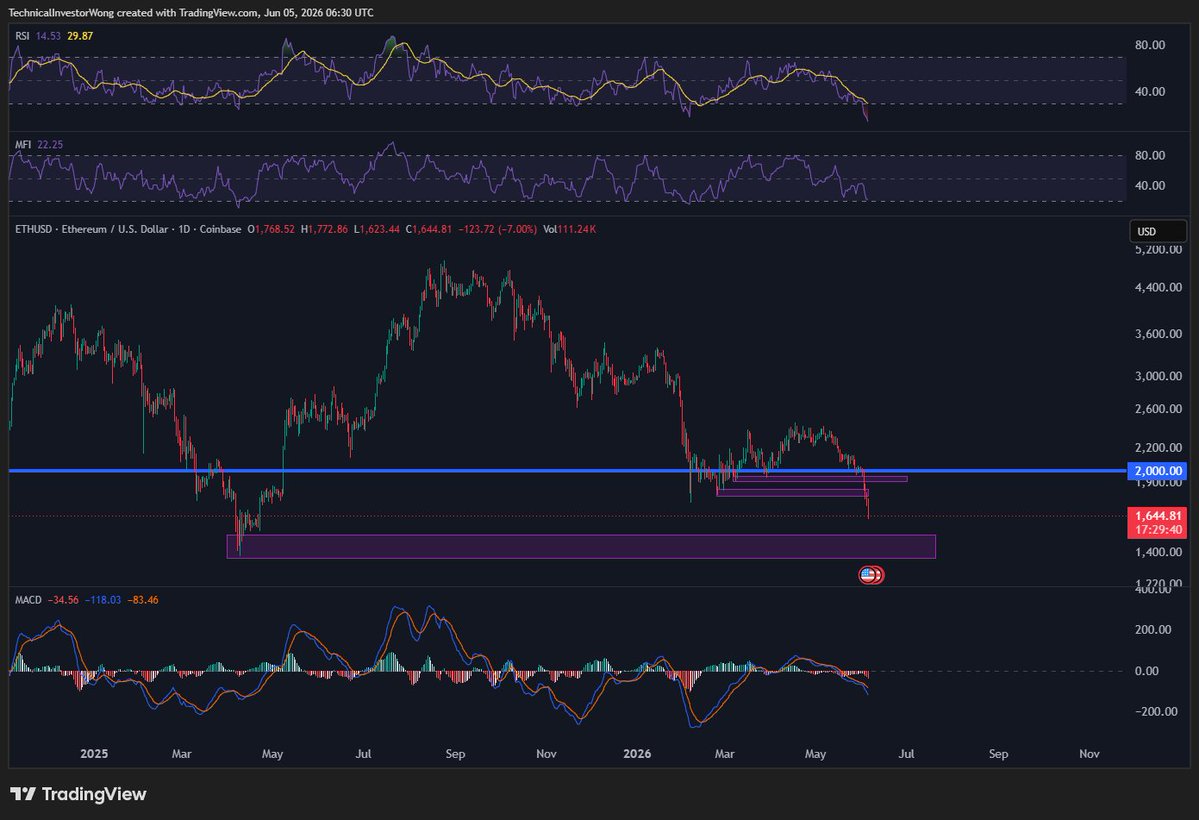Select the MACD indicator label
Viewport: 1199px width, 820px height.
(x=28, y=600)
